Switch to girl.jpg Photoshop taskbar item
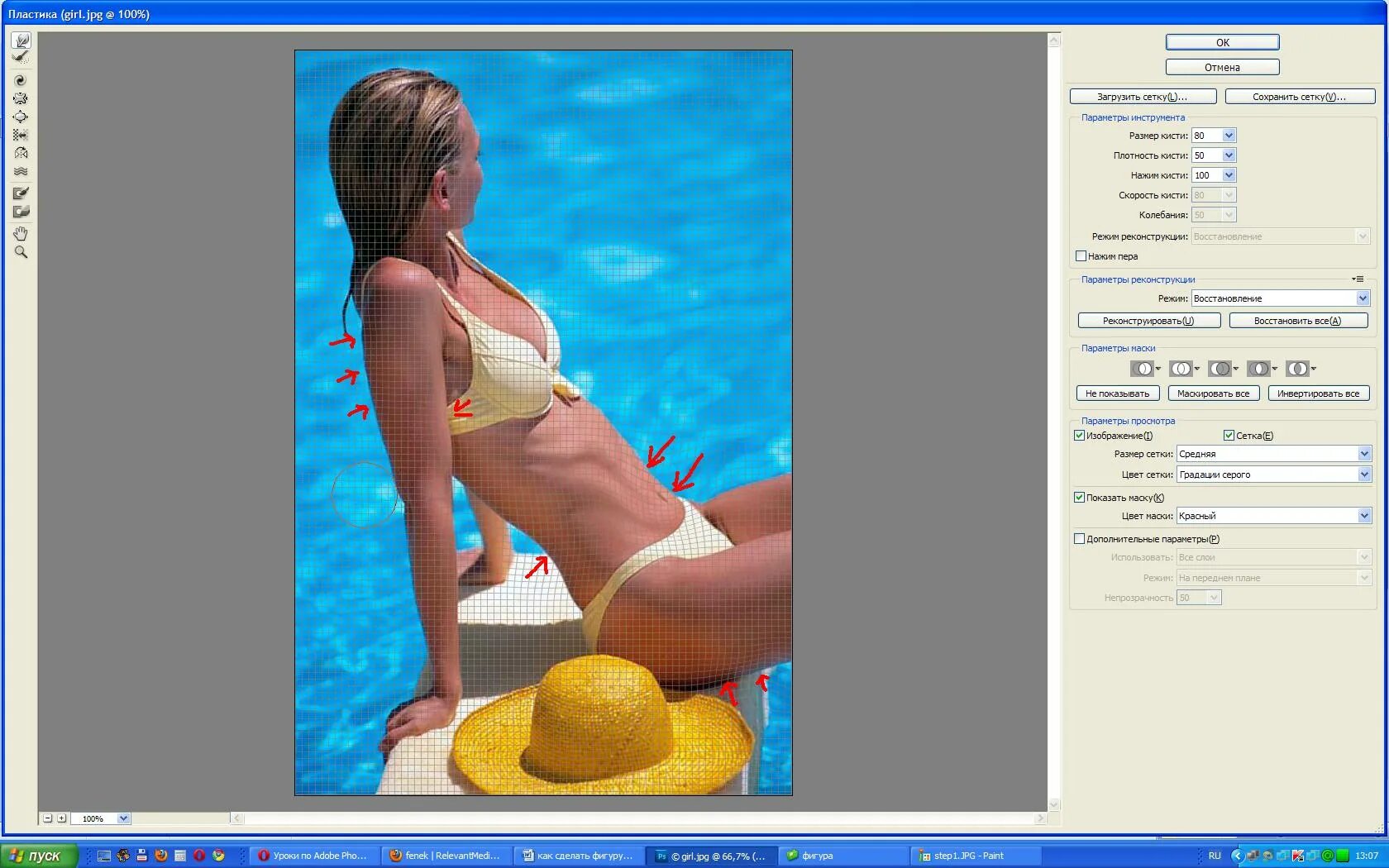Image resolution: width=1389 pixels, height=868 pixels. (710, 856)
